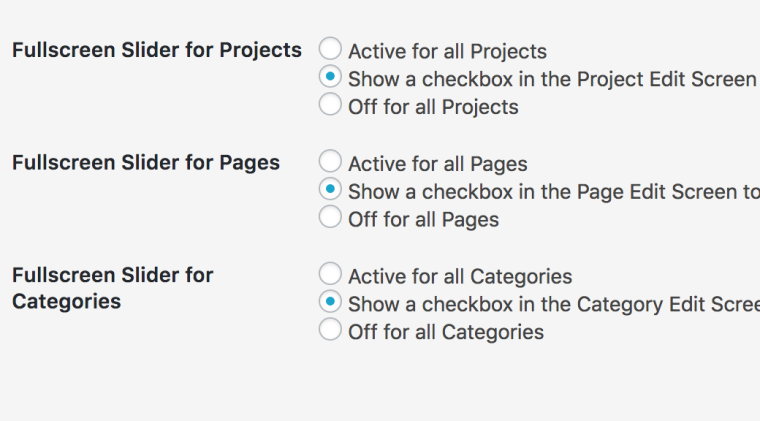Click the 'Off for all Projects' label text
Viewport: 760px width, 421px height.
pos(433,107)
